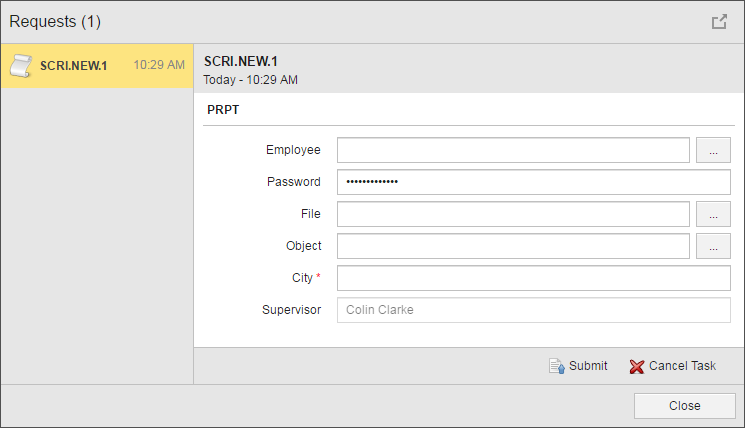Viewport: 745px width, 428px height.
Task: Focus the Employee text field
Action: [513, 150]
